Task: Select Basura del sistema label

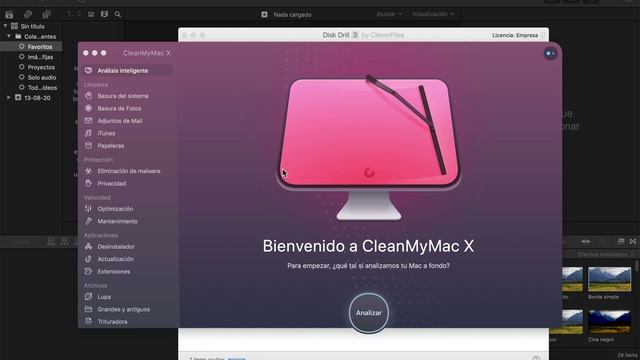Action: pos(123,96)
